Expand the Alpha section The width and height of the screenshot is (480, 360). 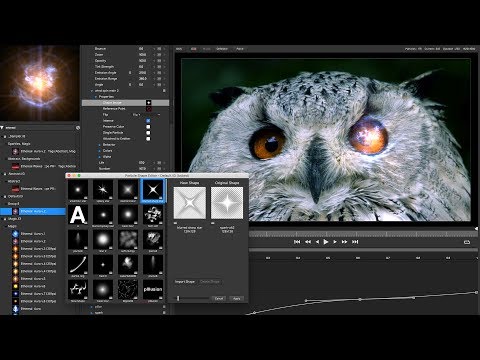(x=99, y=157)
